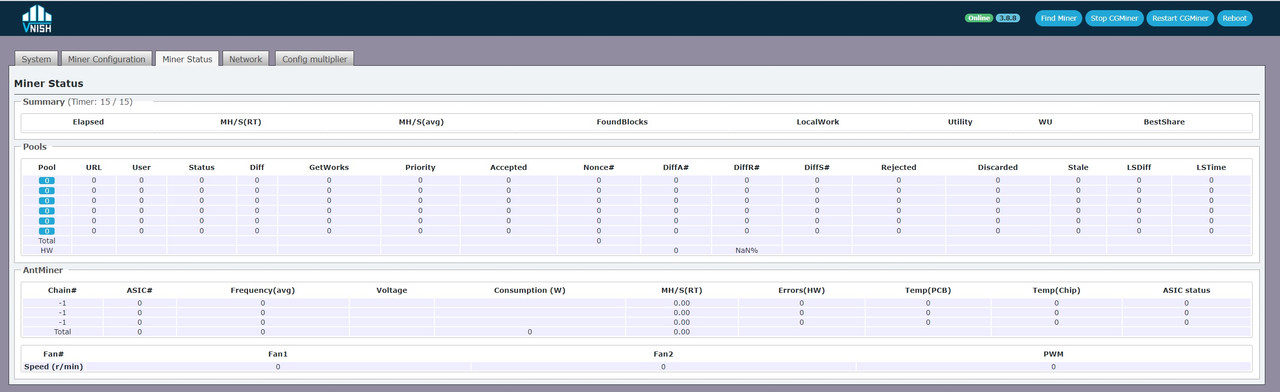The height and width of the screenshot is (392, 1280).
Task: Click the Frequency(avg) column header
Action: tap(262, 290)
